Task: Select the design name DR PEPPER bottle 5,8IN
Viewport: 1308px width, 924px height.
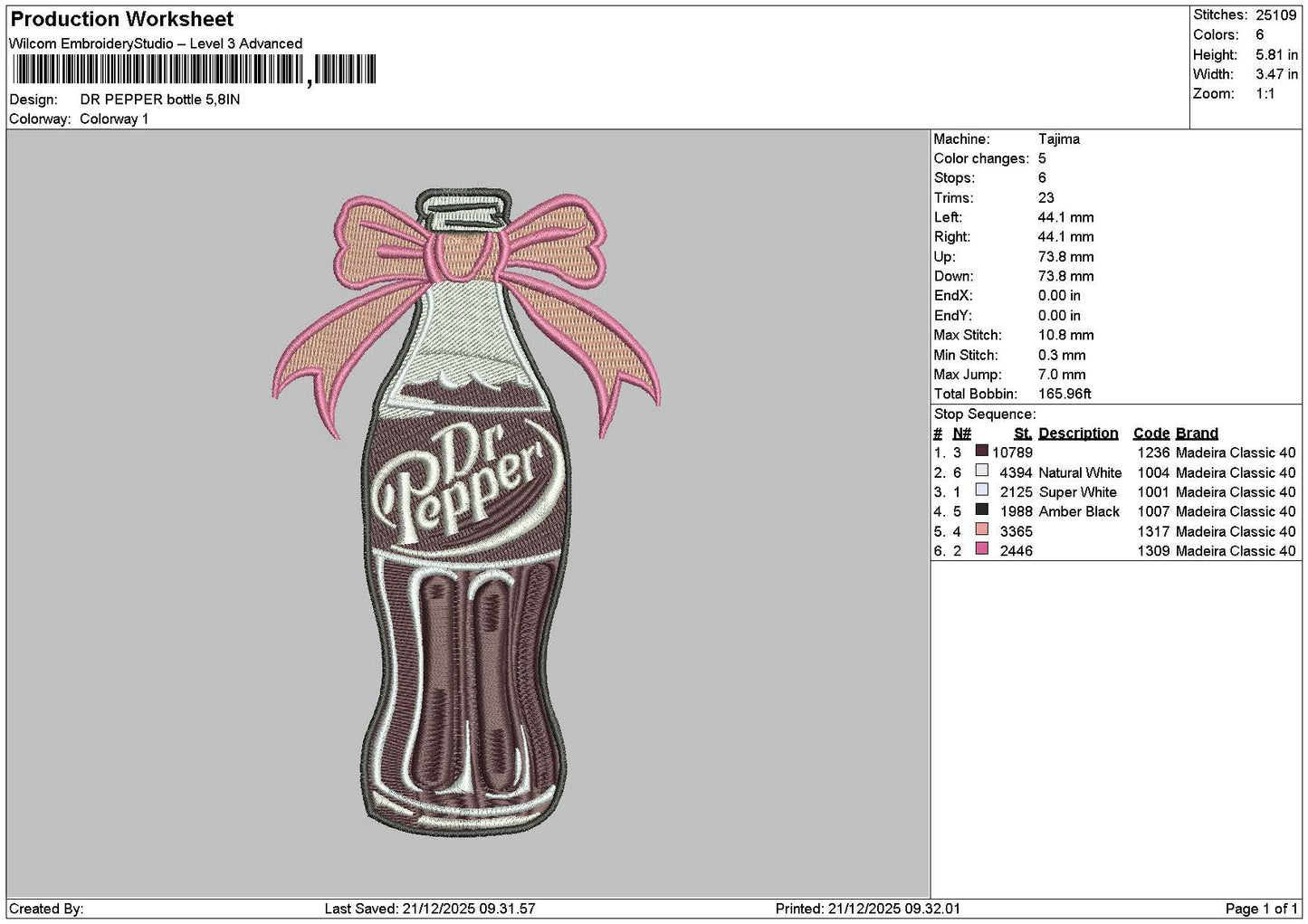Action: (x=160, y=100)
